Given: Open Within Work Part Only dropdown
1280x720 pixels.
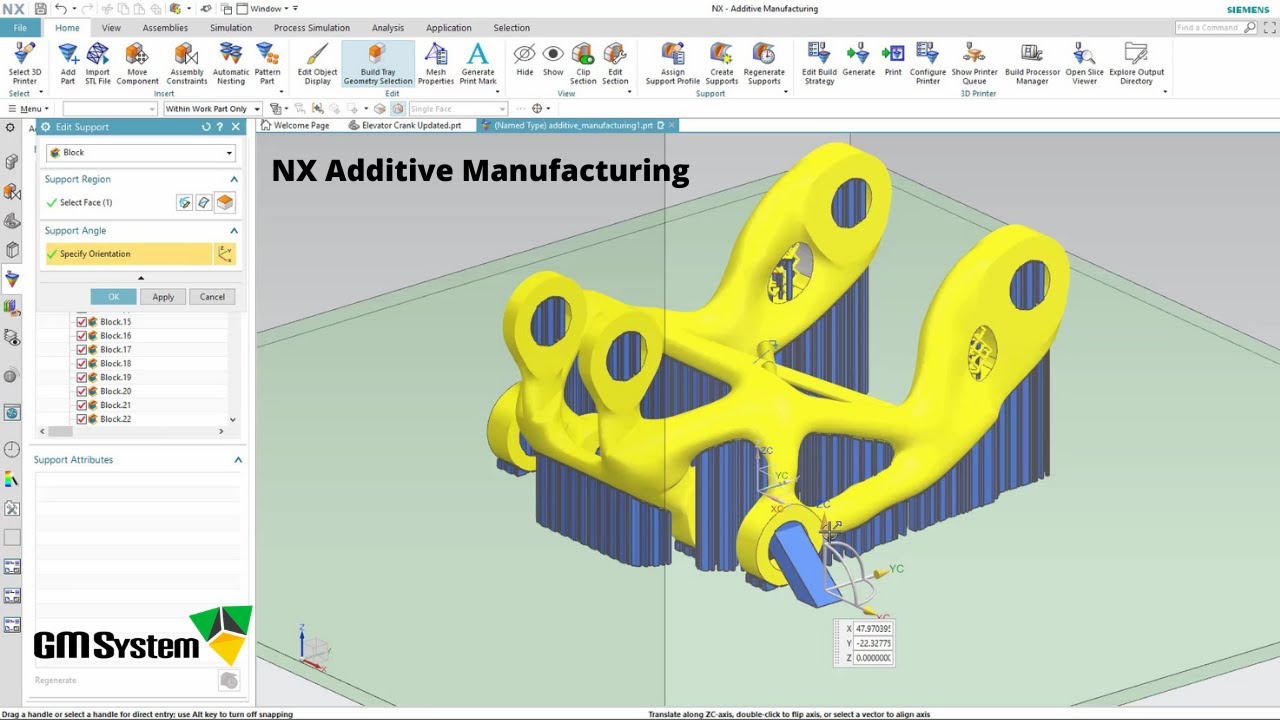Looking at the screenshot, I should click(x=212, y=109).
